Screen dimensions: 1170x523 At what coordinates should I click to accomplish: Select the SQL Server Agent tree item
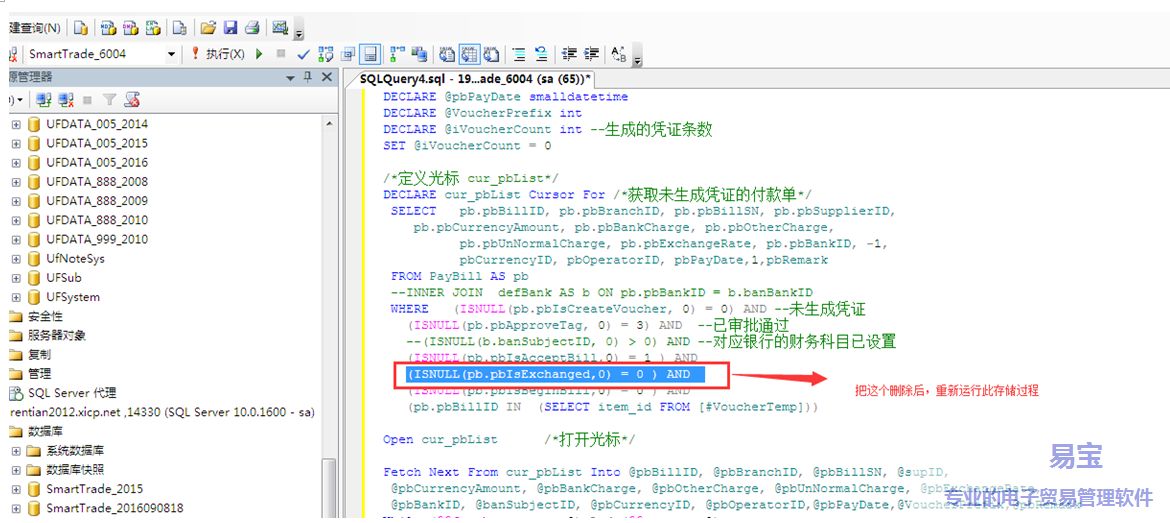[x=70, y=393]
